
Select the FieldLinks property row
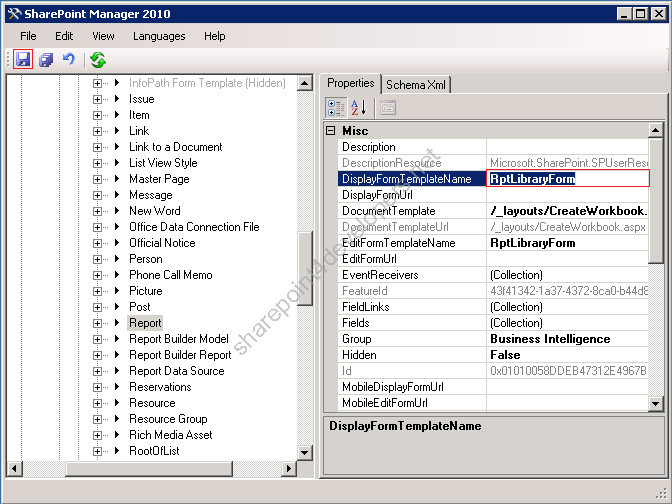click(493, 307)
